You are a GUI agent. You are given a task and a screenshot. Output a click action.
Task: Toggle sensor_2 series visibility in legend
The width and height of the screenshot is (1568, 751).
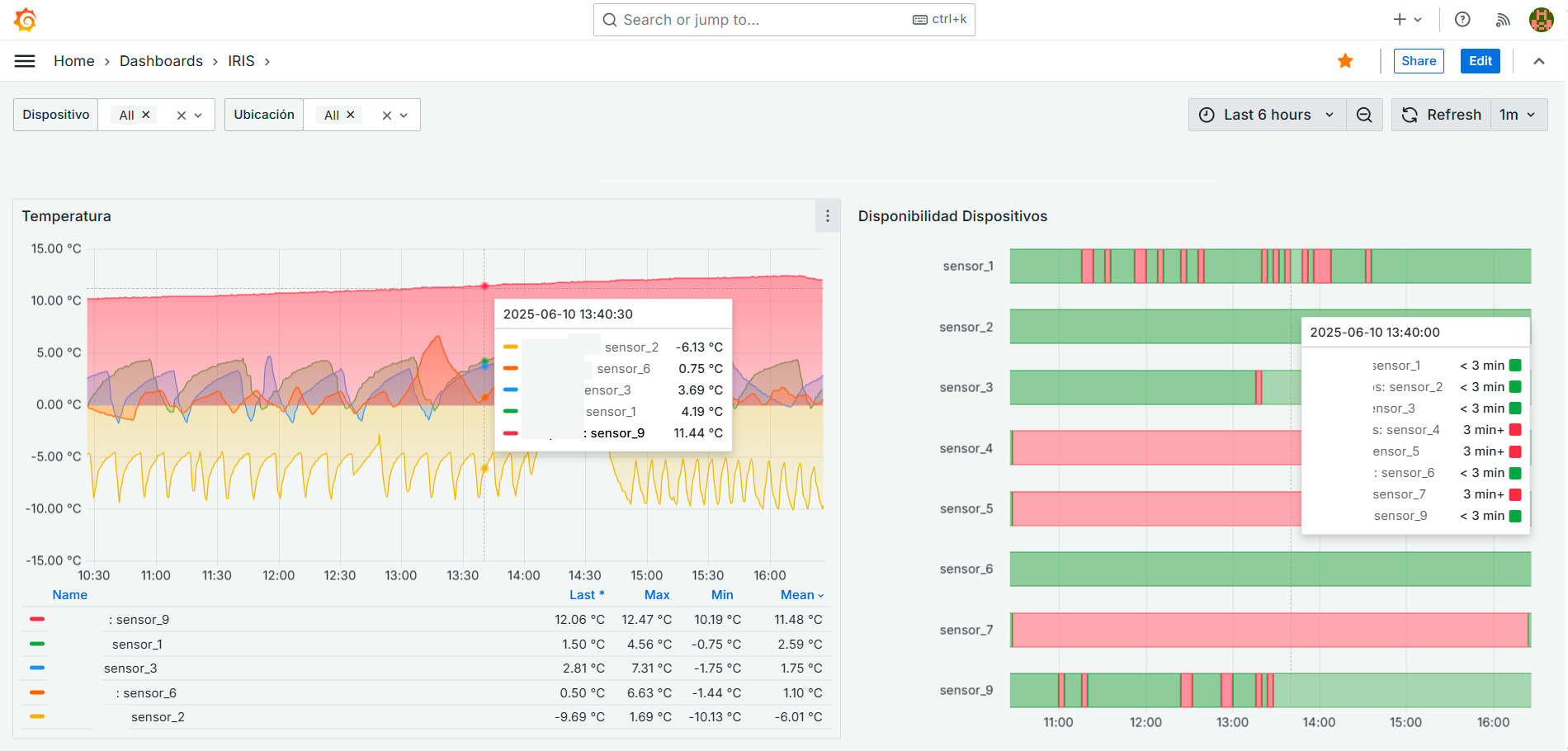158,717
